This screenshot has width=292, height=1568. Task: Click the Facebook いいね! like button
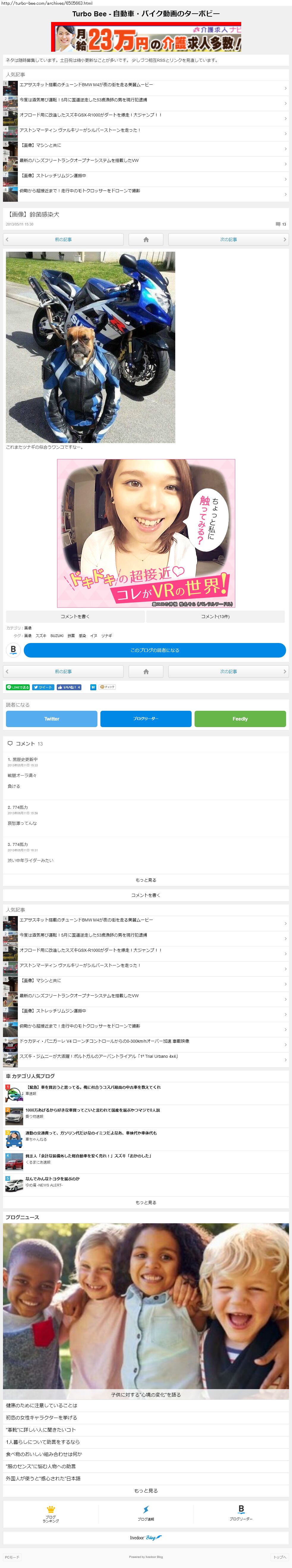(x=69, y=687)
